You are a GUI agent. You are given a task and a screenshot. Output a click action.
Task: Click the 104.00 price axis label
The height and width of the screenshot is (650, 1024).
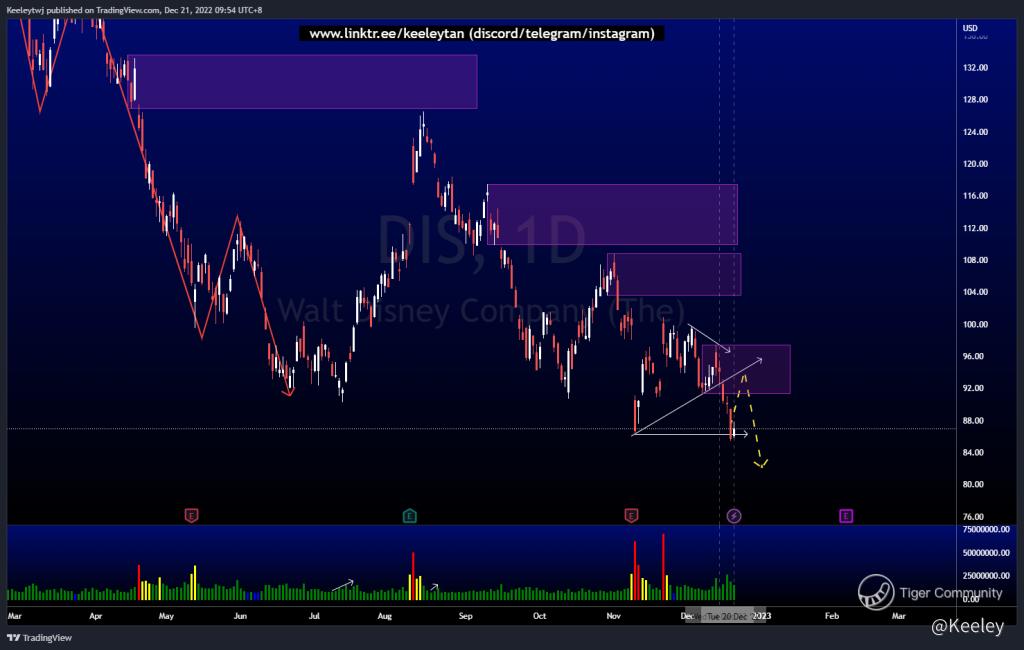pyautogui.click(x=975, y=292)
